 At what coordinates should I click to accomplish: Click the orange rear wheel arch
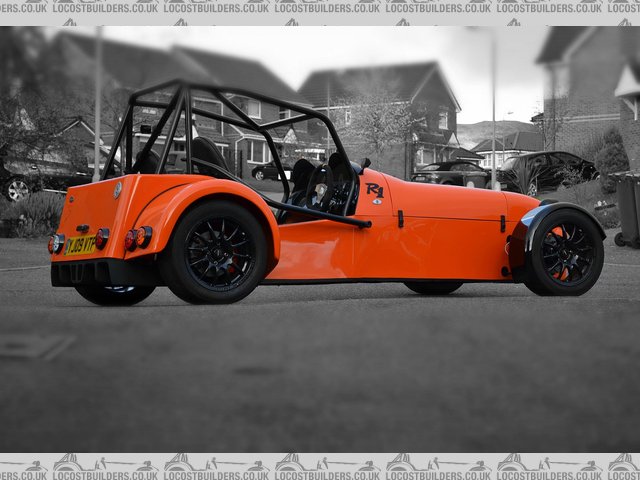click(x=200, y=198)
